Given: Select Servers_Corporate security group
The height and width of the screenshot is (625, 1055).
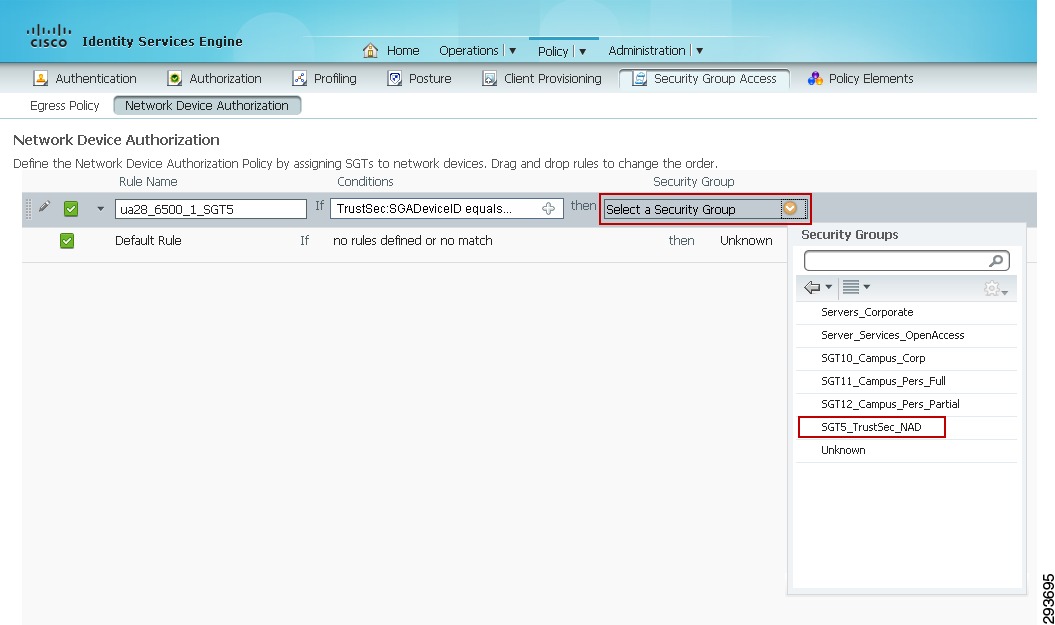Looking at the screenshot, I should click(x=906, y=313).
